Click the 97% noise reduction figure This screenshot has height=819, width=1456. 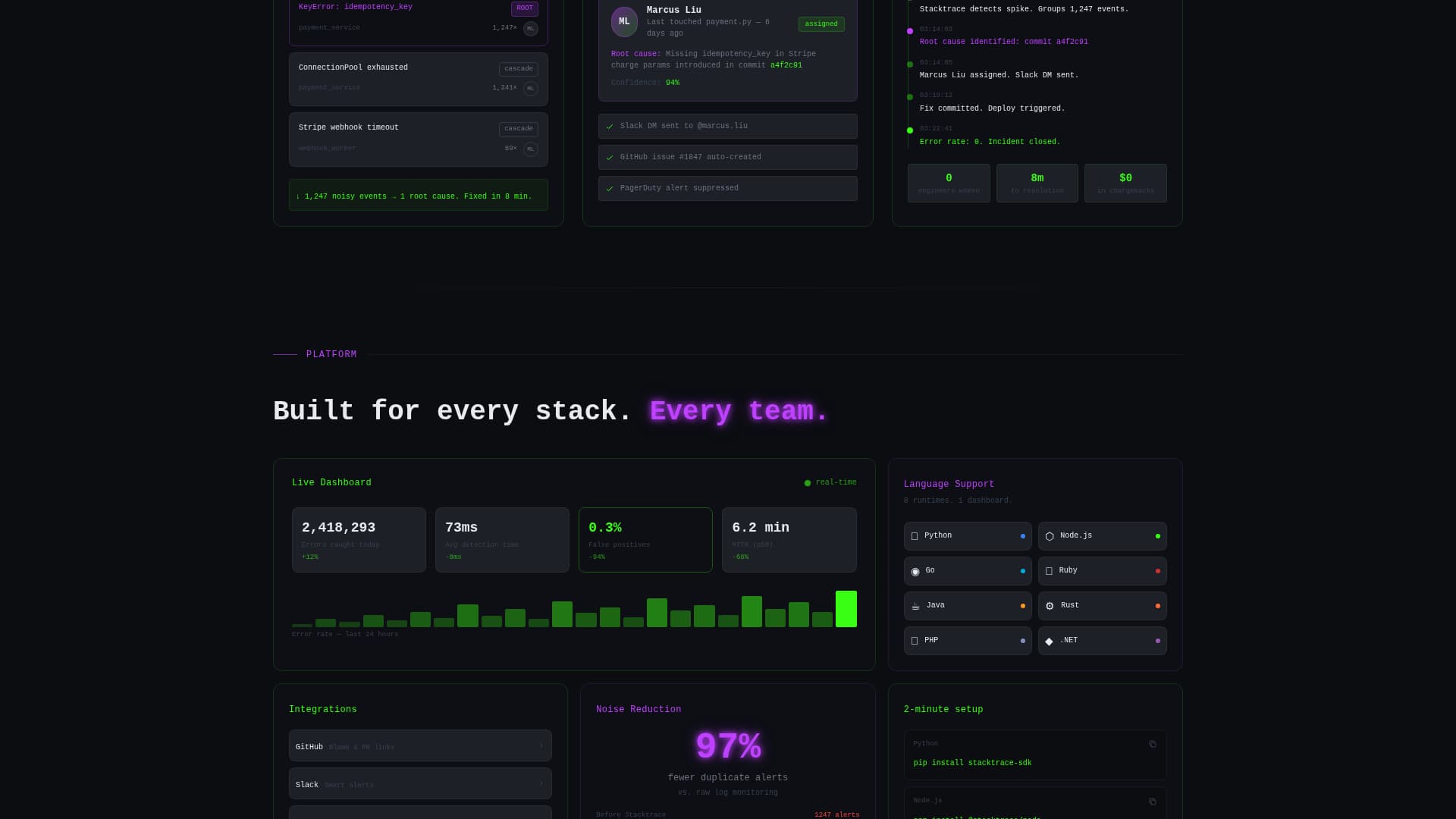728,748
